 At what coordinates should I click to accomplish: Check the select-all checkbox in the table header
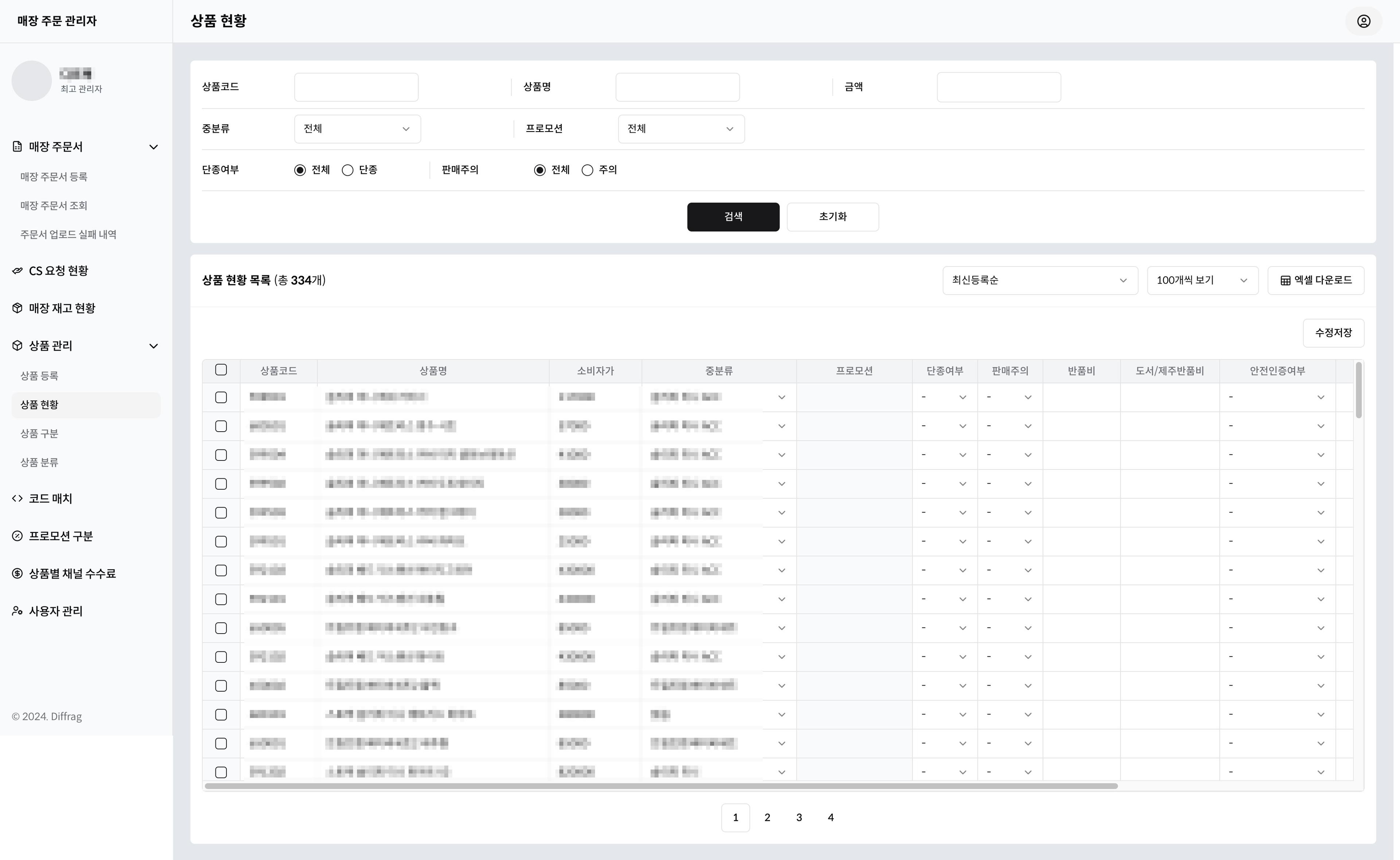pyautogui.click(x=221, y=370)
